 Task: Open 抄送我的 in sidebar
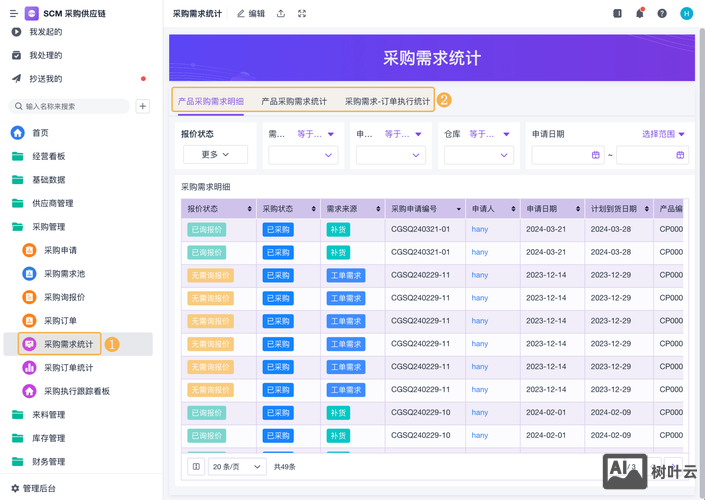pyautogui.click(x=46, y=79)
